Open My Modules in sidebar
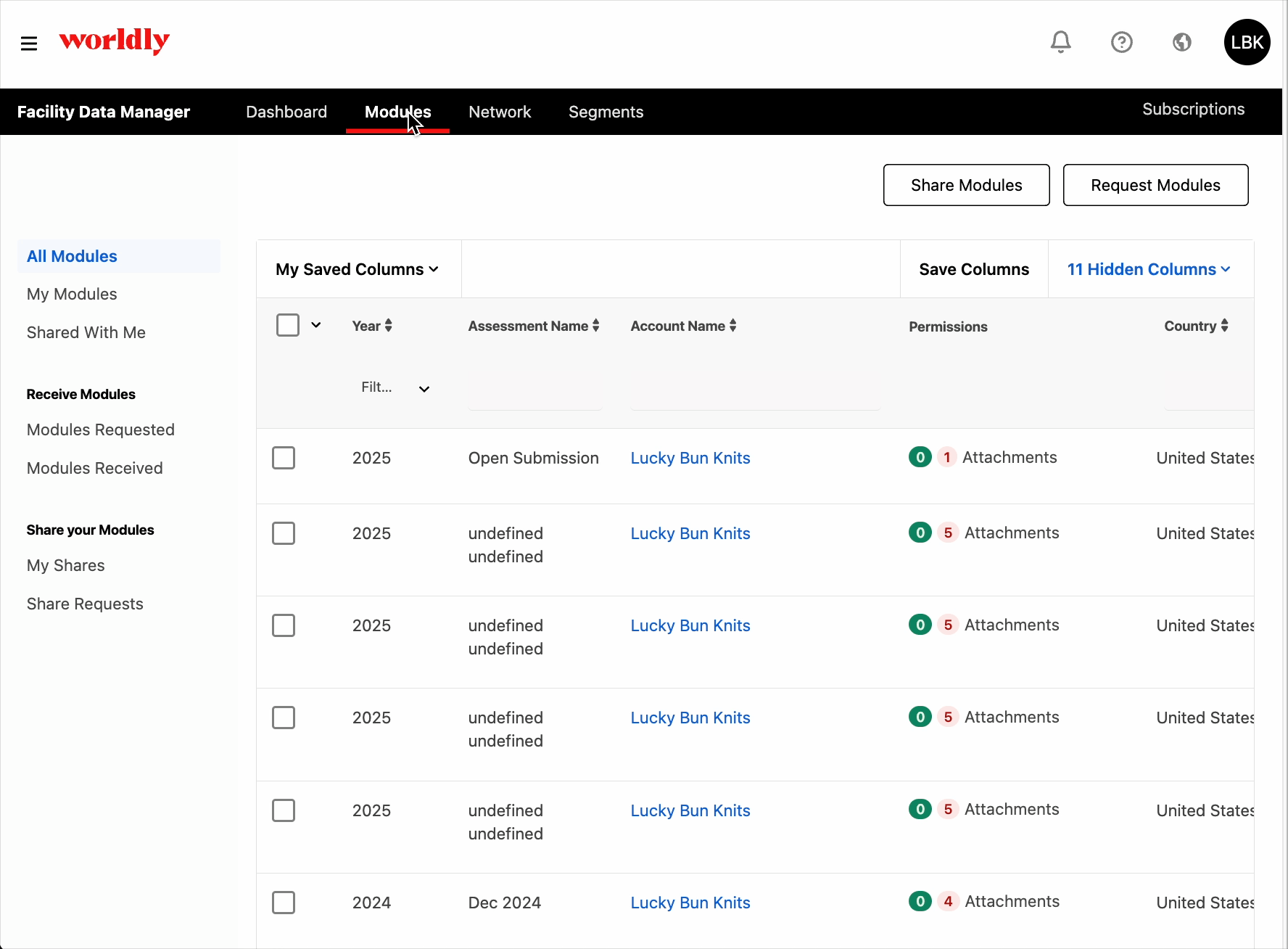Viewport: 1288px width, 949px height. click(72, 294)
